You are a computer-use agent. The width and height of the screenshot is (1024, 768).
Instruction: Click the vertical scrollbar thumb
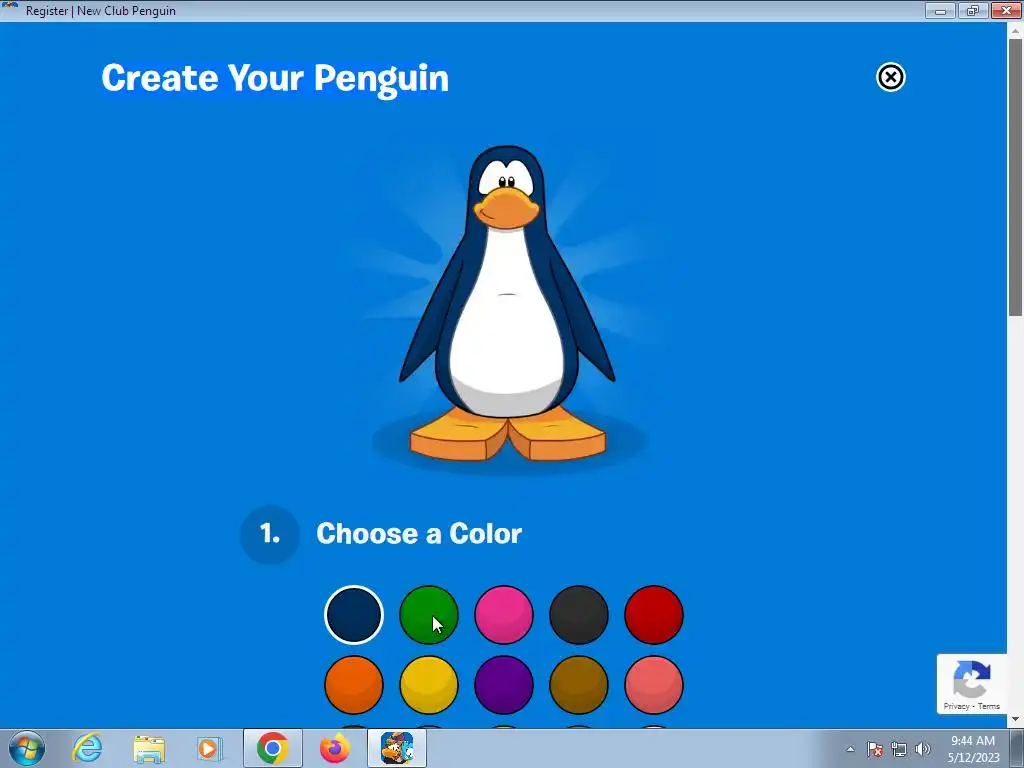tap(1016, 176)
